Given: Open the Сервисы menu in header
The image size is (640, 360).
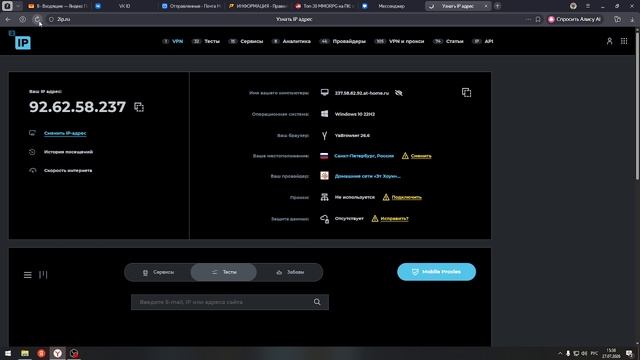Looking at the screenshot, I should [x=246, y=41].
